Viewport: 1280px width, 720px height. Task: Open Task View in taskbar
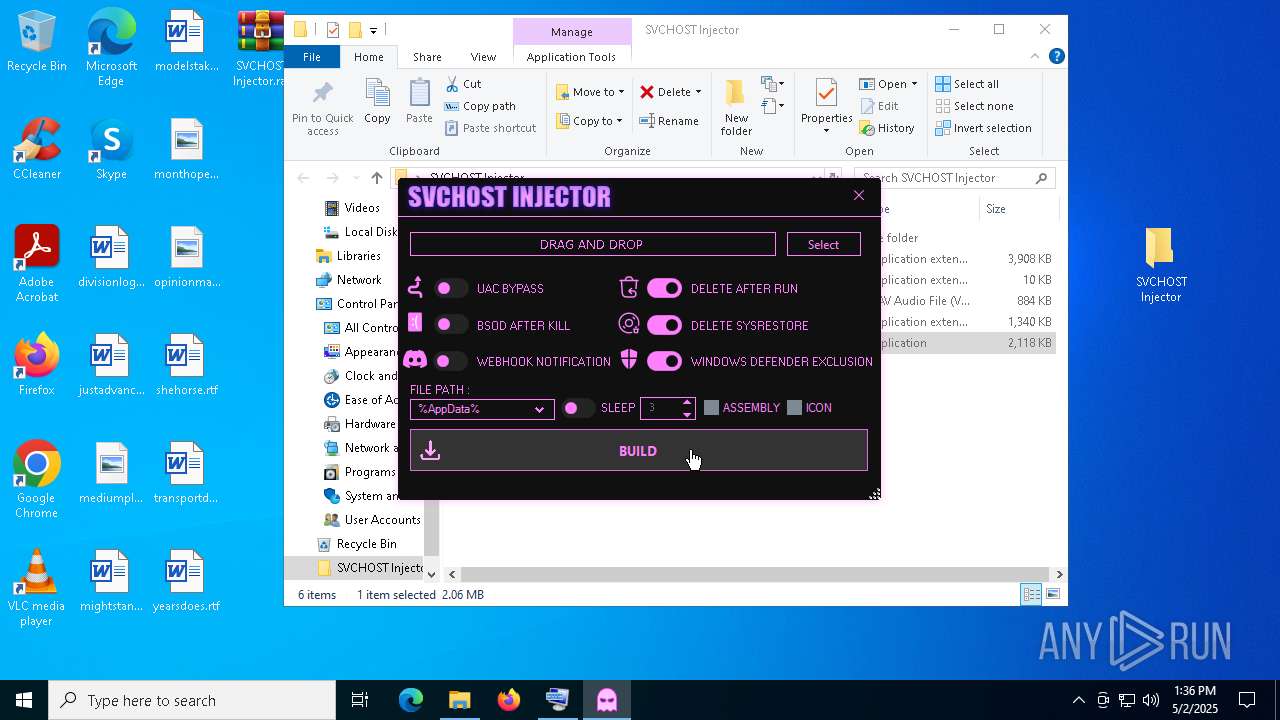[x=360, y=700]
